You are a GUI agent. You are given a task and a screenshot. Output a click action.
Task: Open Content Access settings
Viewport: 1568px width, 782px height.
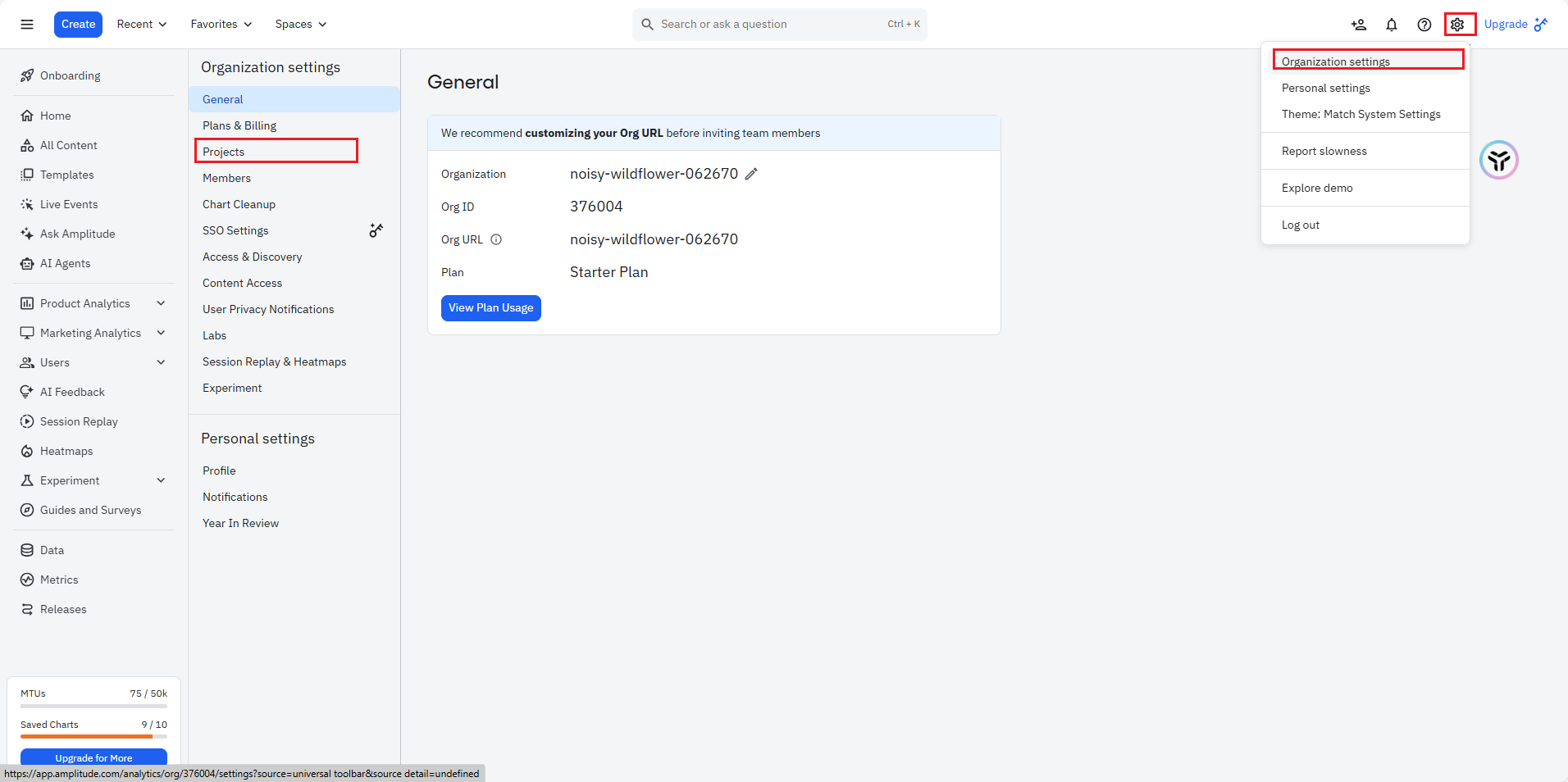coord(294,283)
